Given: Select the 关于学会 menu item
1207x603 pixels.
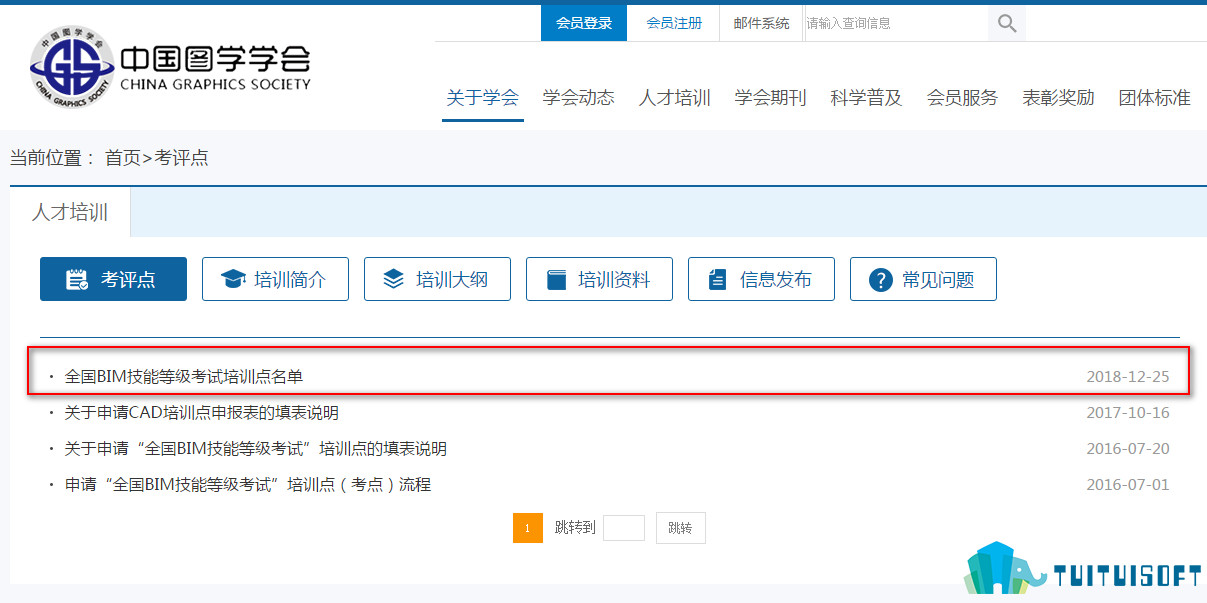Looking at the screenshot, I should click(x=483, y=98).
